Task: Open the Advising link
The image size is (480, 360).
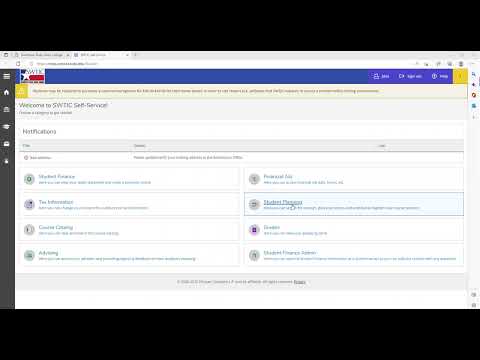Action: 48,253
